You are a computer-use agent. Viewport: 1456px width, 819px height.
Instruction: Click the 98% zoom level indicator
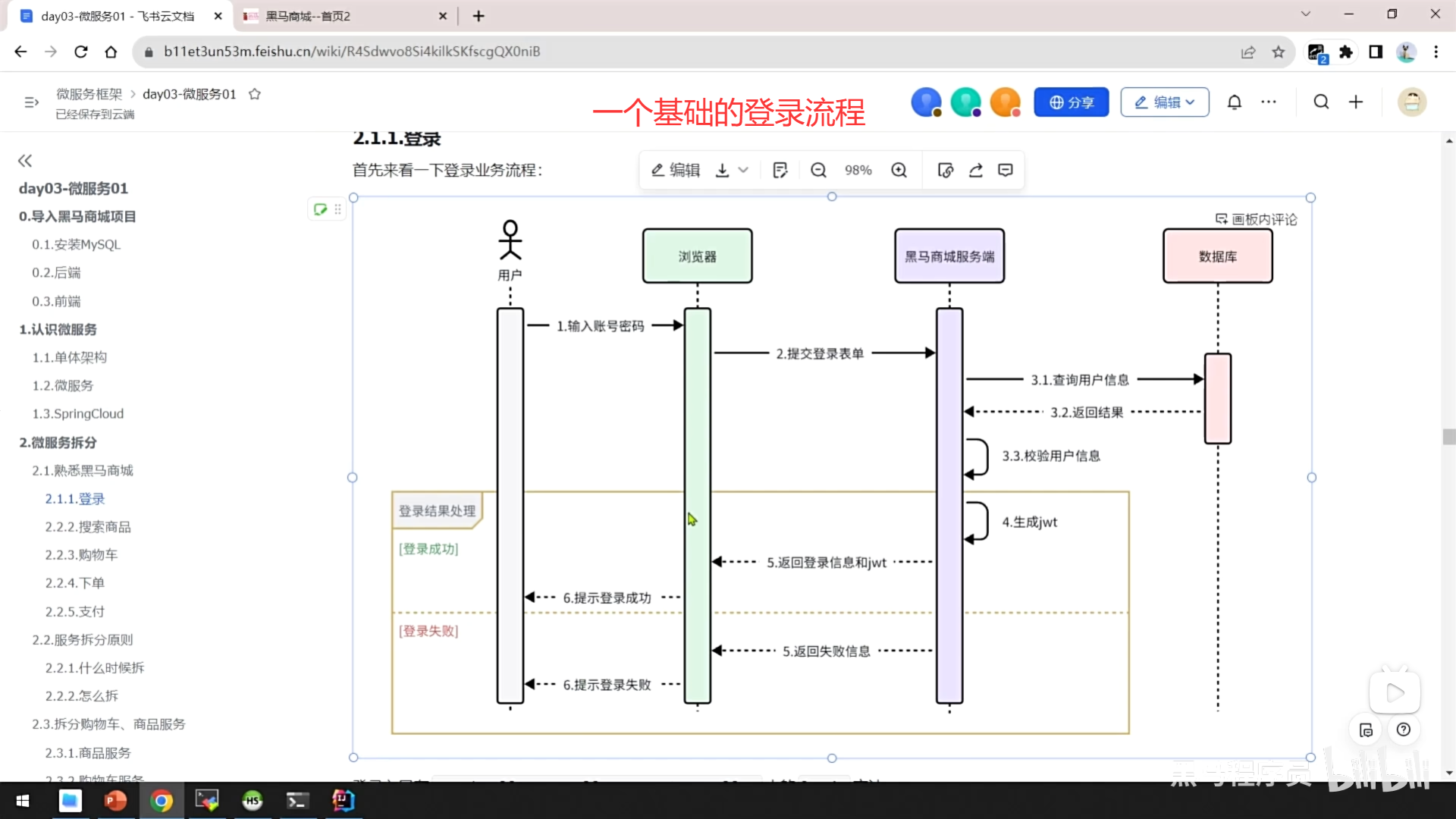pyautogui.click(x=858, y=170)
